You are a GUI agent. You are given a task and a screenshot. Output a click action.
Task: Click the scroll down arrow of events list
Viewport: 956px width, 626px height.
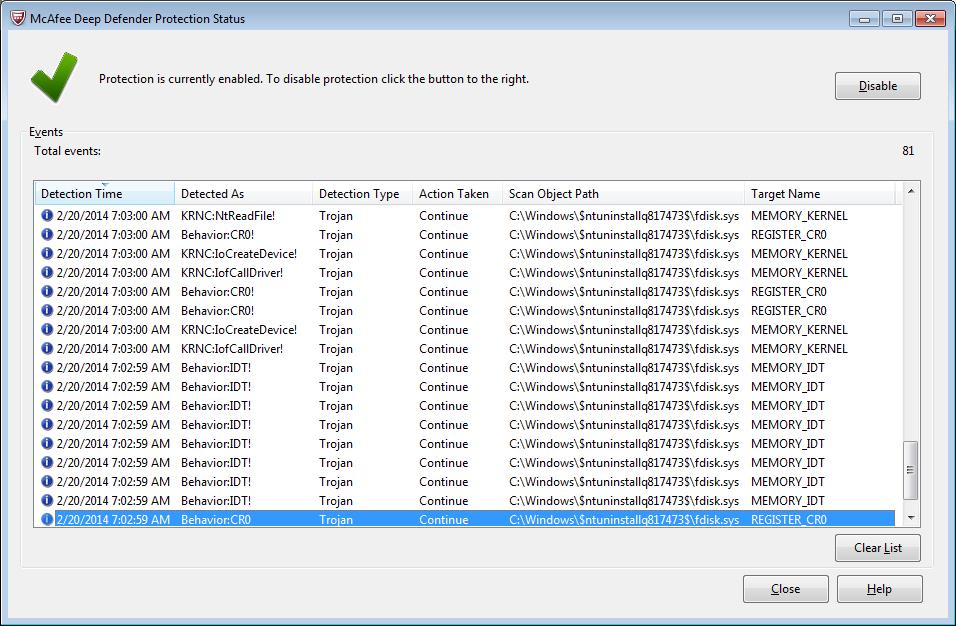click(x=910, y=517)
